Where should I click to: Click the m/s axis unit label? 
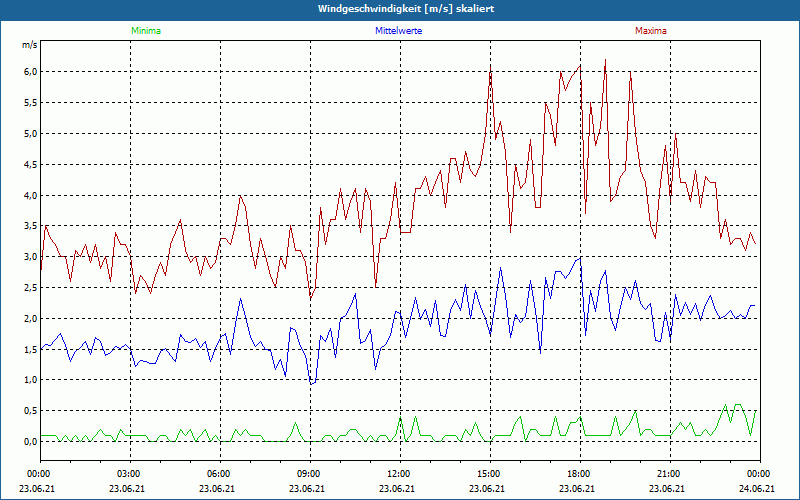(x=30, y=45)
